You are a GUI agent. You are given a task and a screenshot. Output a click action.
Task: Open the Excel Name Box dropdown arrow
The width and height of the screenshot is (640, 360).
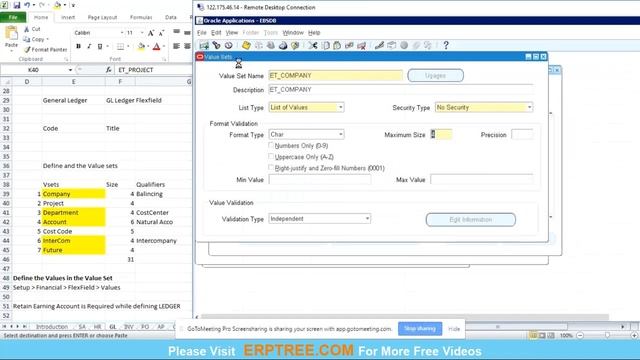70,70
